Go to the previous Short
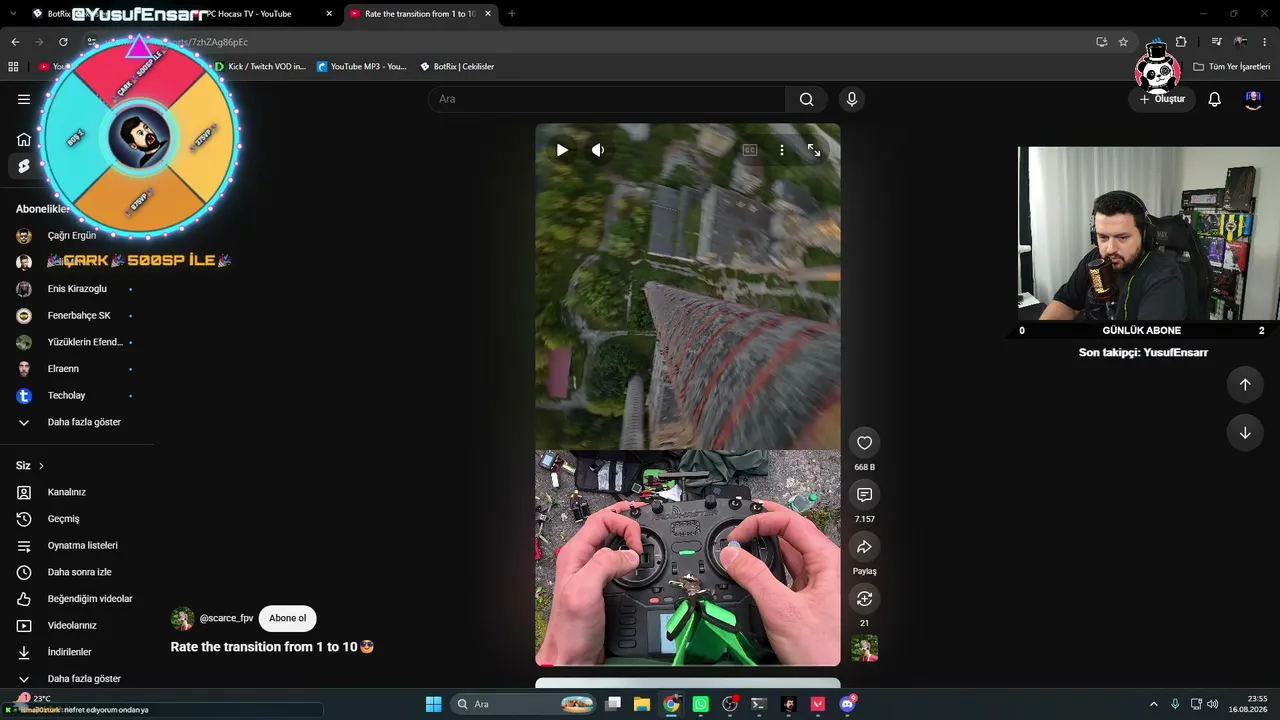Image resolution: width=1280 pixels, height=720 pixels. point(1245,385)
